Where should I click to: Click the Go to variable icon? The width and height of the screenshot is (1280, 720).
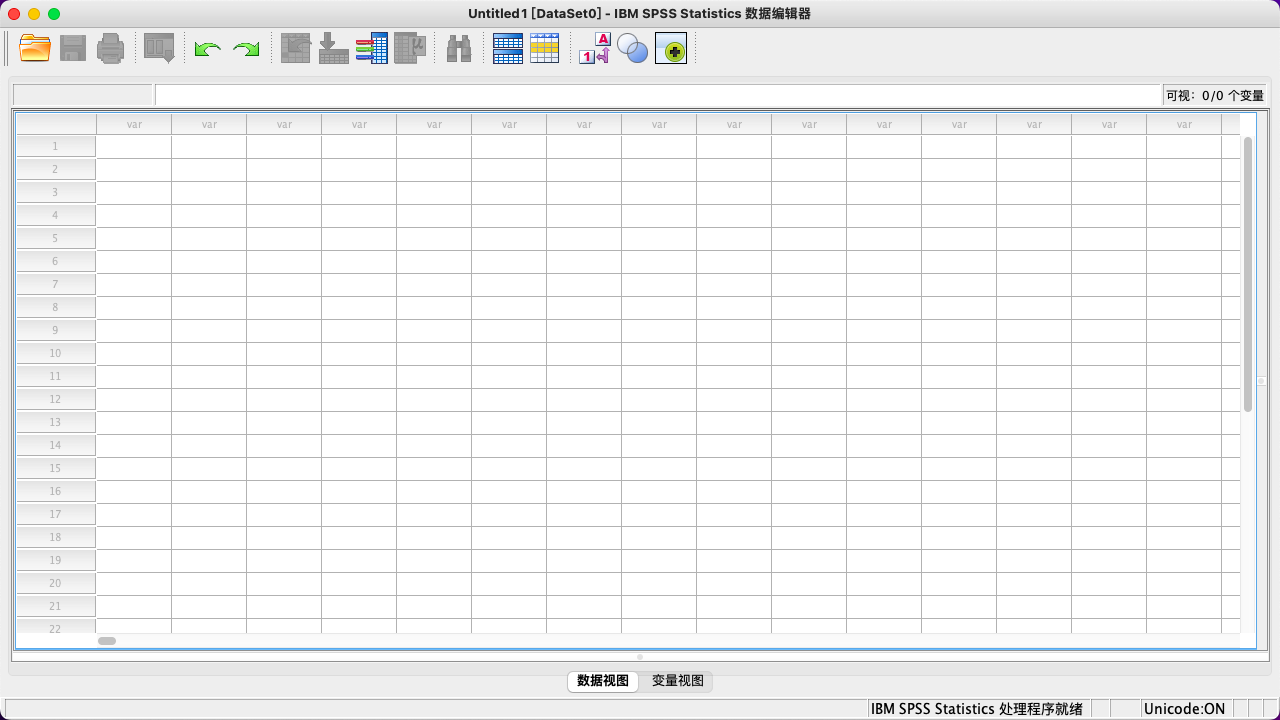(333, 48)
